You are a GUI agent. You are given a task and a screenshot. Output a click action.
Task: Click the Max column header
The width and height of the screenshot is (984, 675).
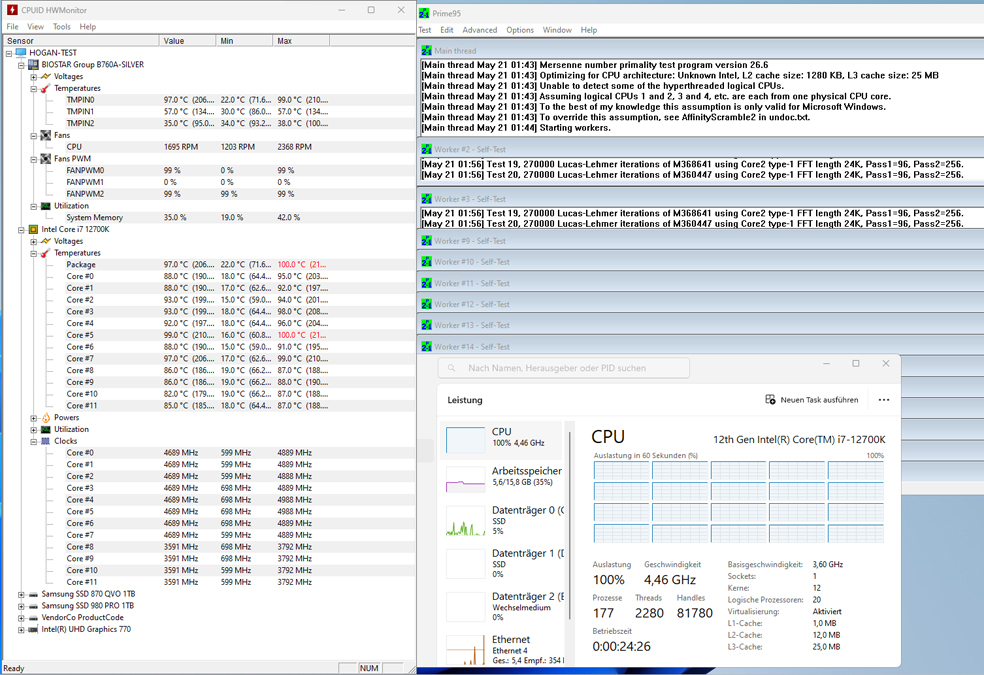(x=301, y=41)
